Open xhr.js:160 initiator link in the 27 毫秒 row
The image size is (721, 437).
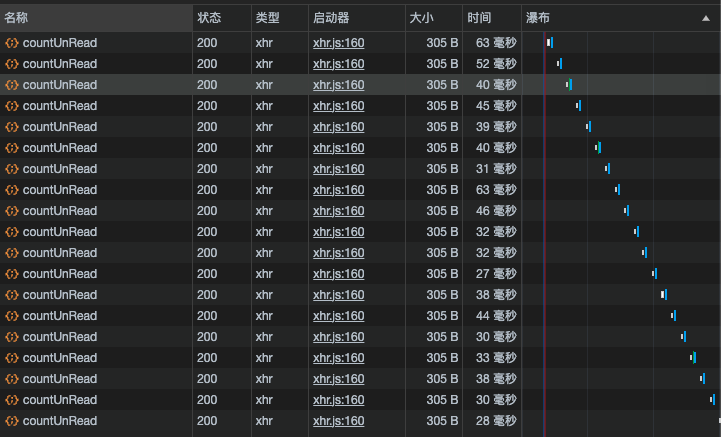[x=338, y=274]
